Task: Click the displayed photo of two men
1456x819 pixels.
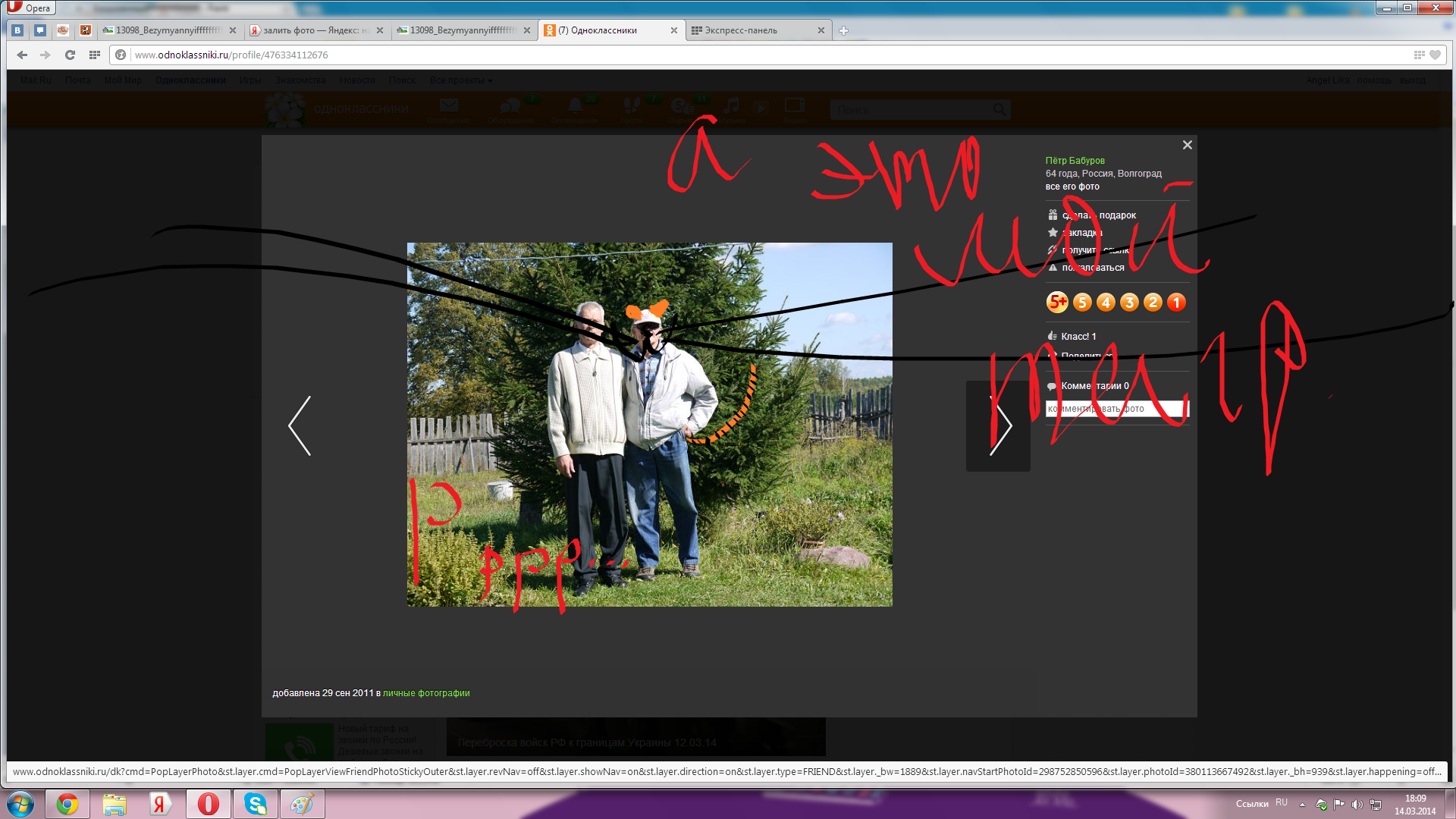Action: click(x=650, y=425)
